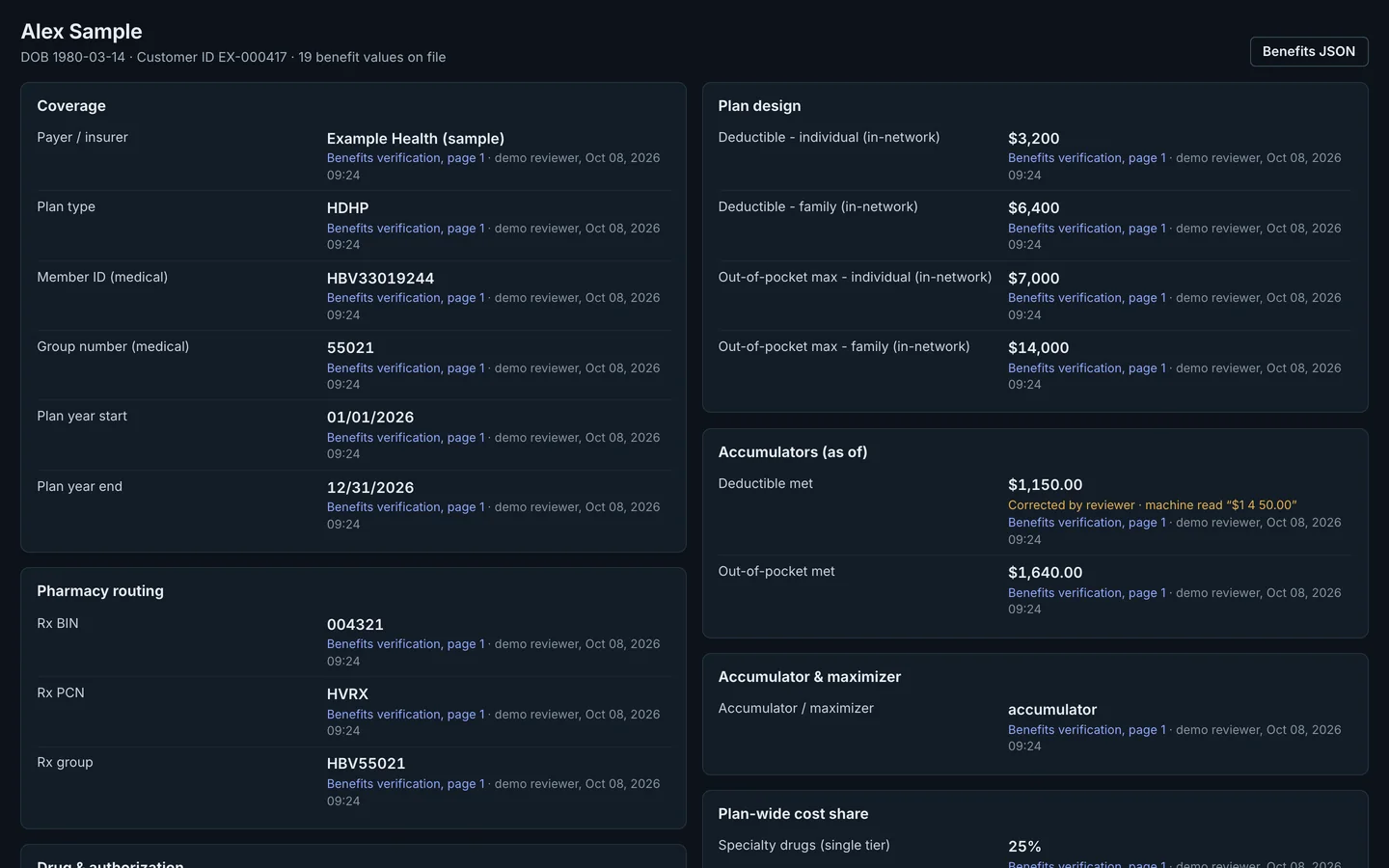Select the payer value Example Health (sample)

click(416, 139)
